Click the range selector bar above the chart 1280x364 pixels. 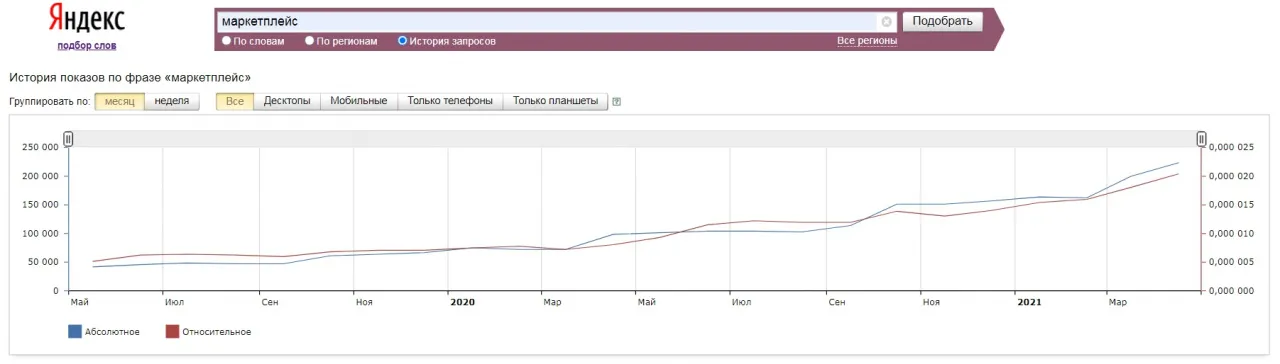[635, 139]
